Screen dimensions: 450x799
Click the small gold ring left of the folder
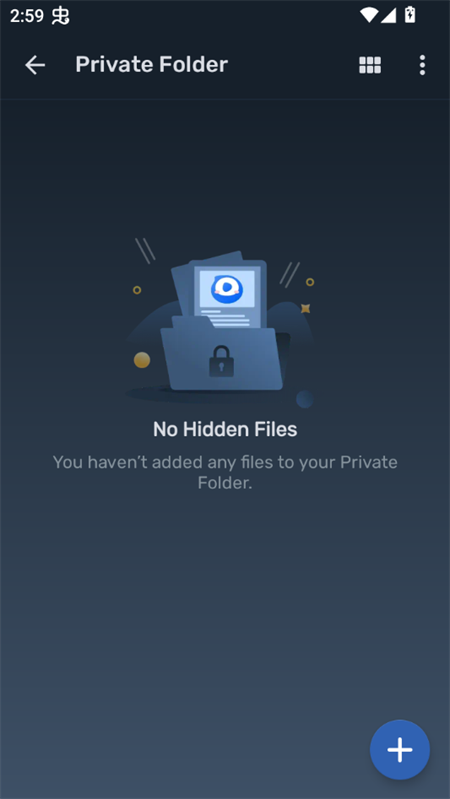137,290
